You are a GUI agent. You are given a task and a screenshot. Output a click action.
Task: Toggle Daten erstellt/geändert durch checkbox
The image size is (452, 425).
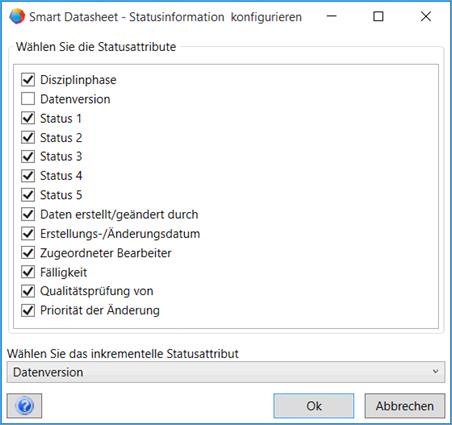coord(28,214)
